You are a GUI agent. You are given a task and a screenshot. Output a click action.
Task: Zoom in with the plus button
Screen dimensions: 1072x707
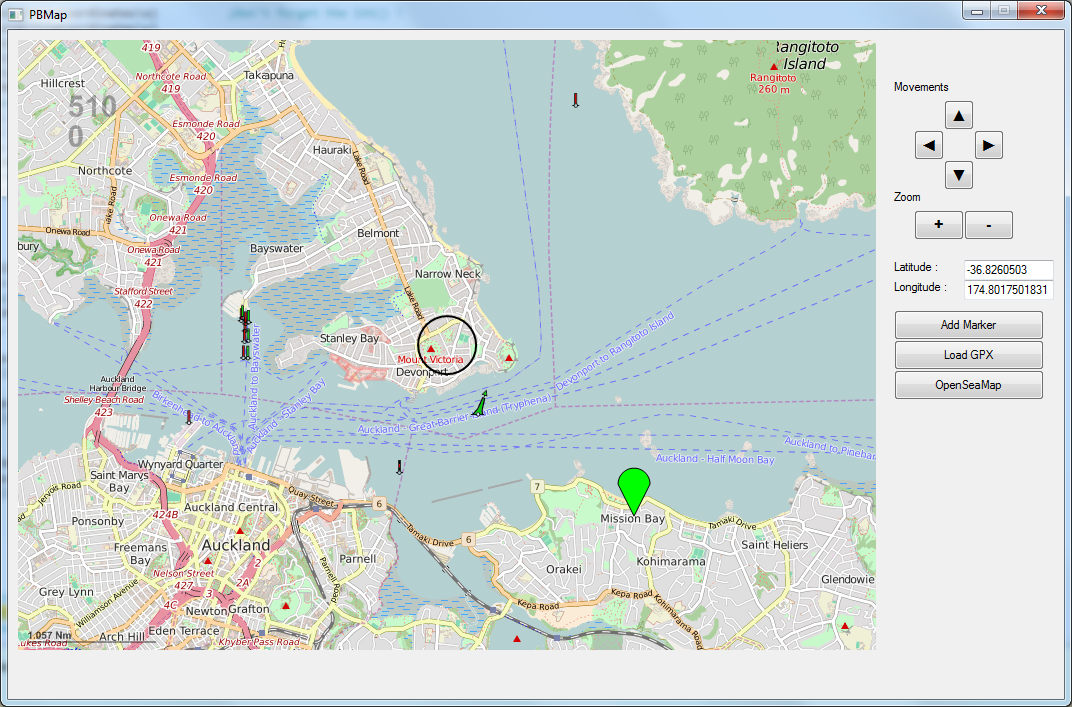pos(938,225)
